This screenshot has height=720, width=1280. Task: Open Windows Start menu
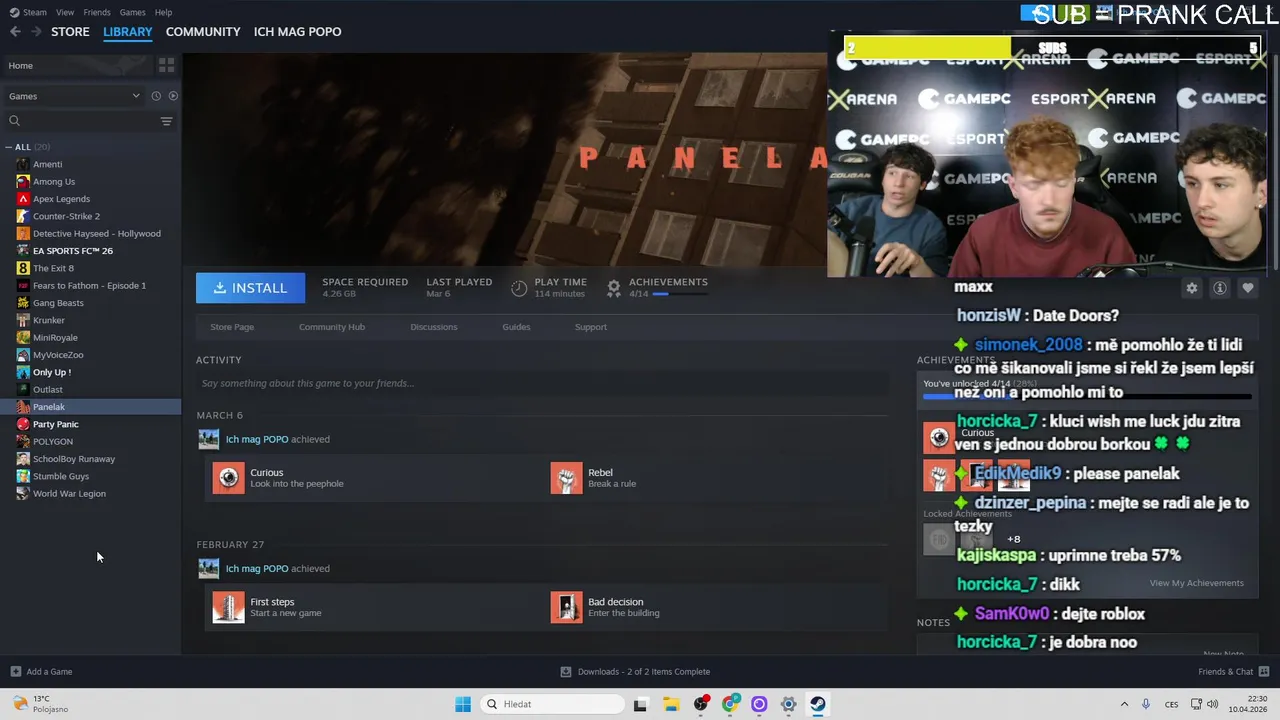[x=462, y=704]
